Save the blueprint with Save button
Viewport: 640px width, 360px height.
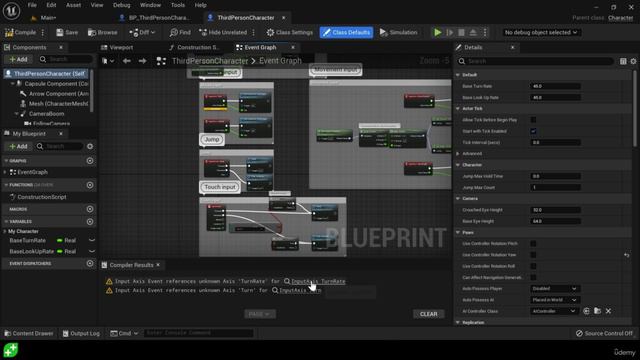click(x=67, y=32)
